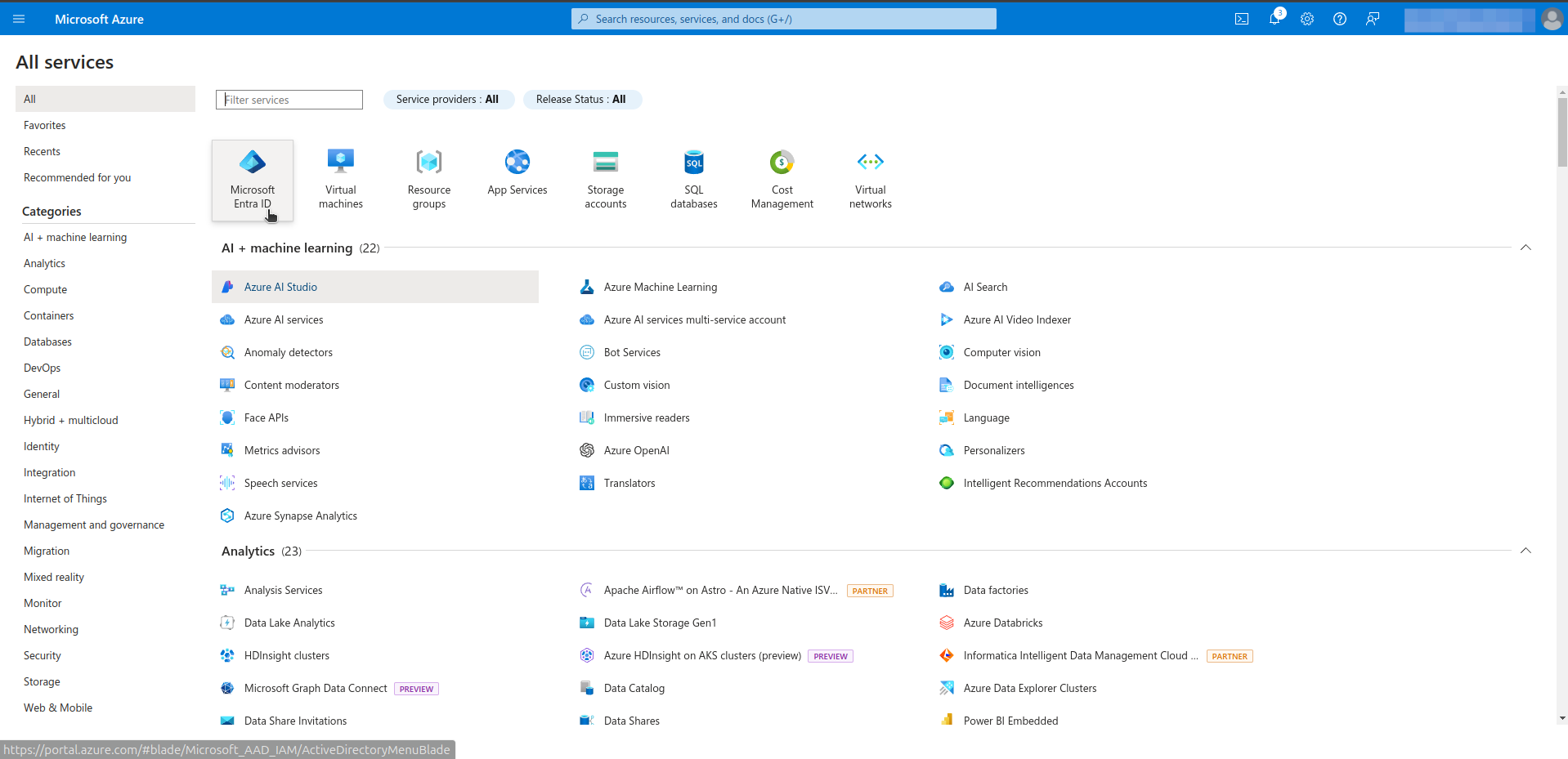The image size is (1568, 759).
Task: Open Data Share Invitations link
Action: (x=295, y=721)
